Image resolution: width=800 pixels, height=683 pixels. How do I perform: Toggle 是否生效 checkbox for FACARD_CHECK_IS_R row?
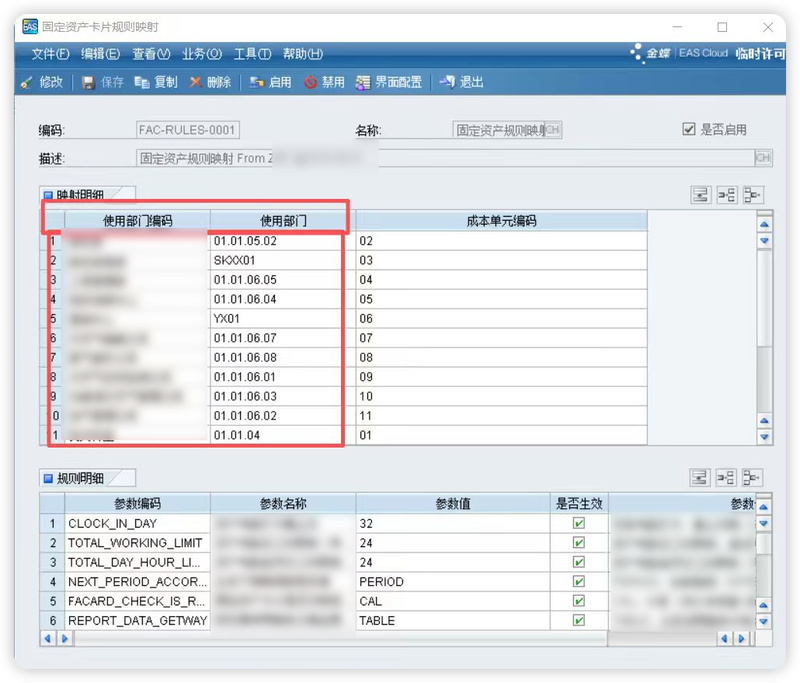tap(579, 601)
